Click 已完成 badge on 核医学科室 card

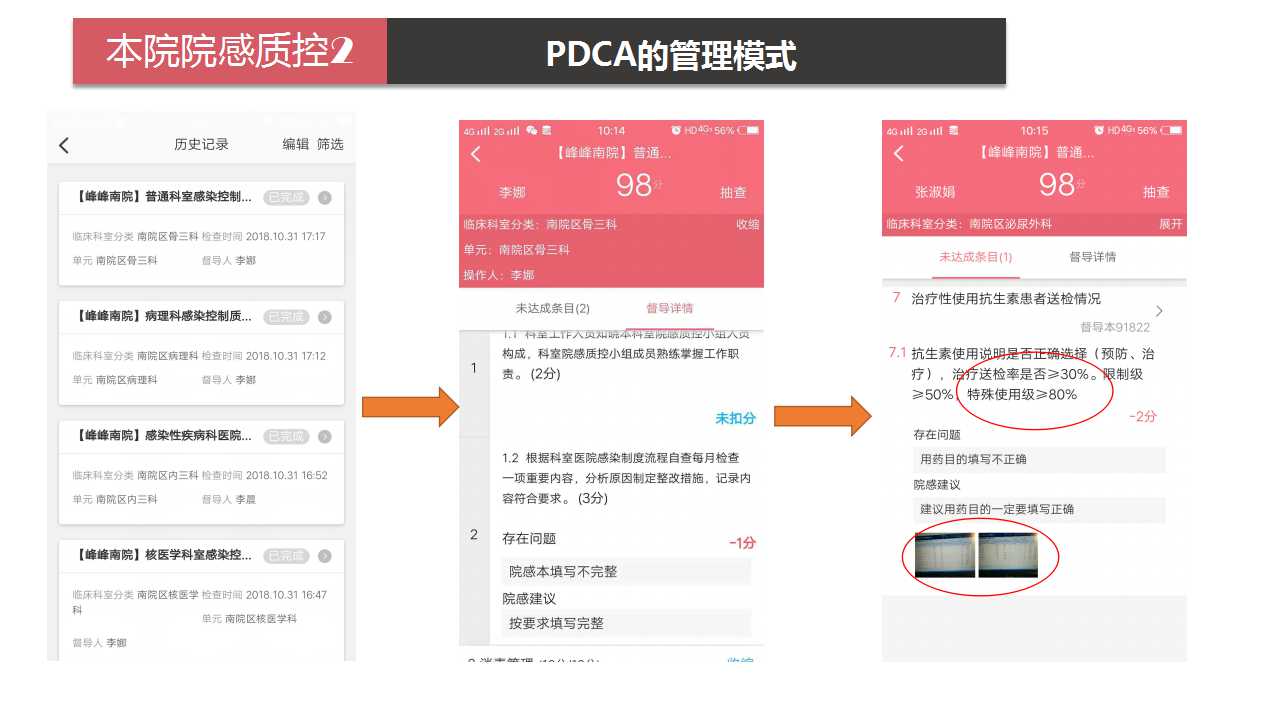click(286, 556)
